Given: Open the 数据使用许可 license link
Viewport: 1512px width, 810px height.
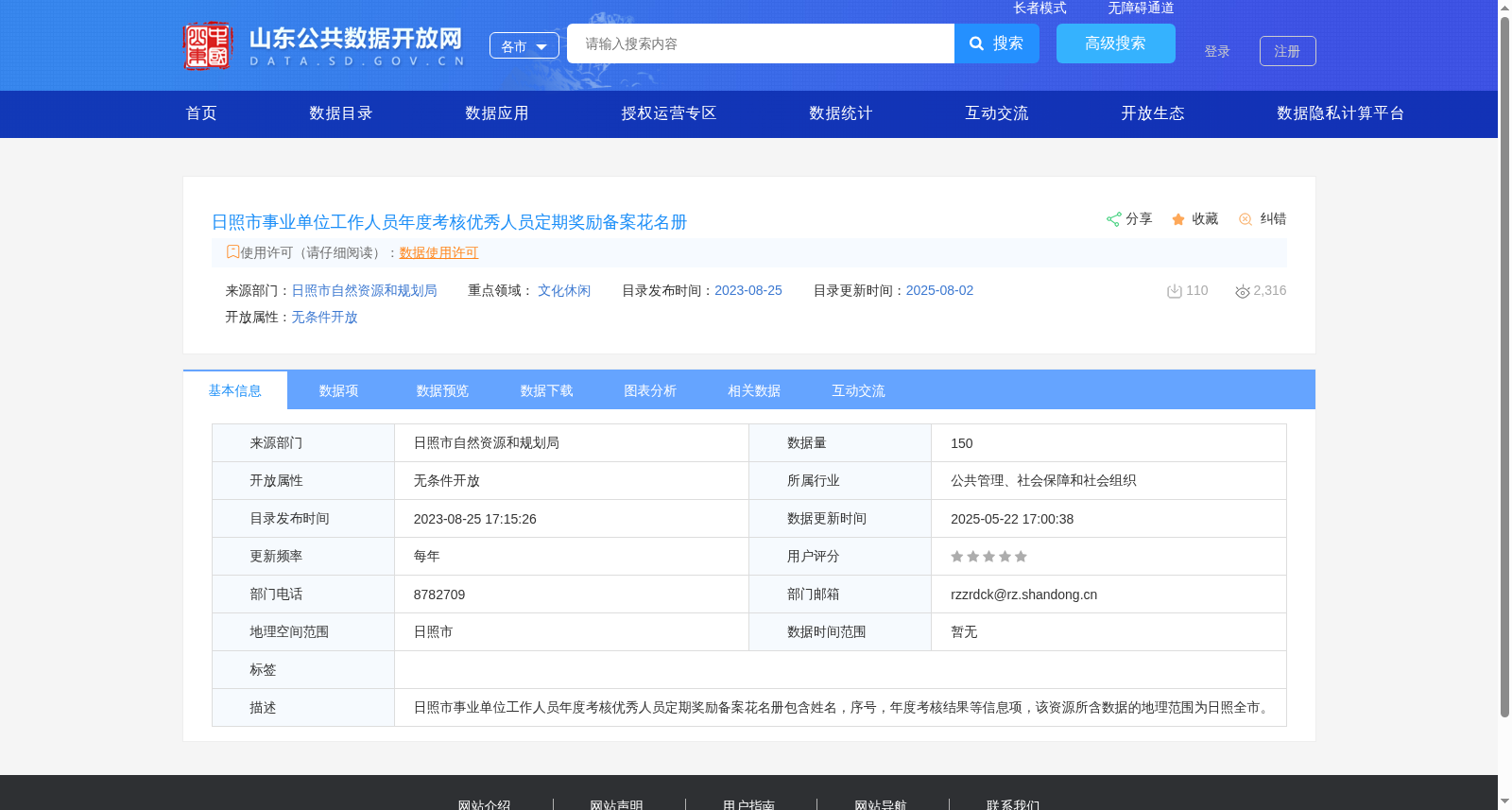Looking at the screenshot, I should pyautogui.click(x=438, y=252).
